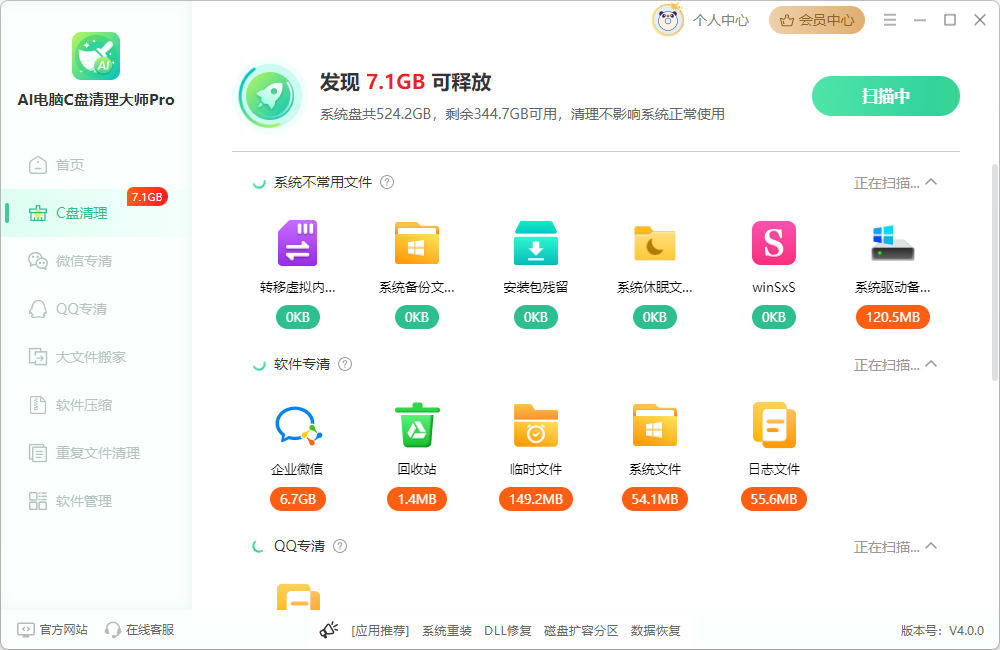Click the 转移虚拟内存 purple icon
This screenshot has width=1000, height=650.
pos(297,243)
